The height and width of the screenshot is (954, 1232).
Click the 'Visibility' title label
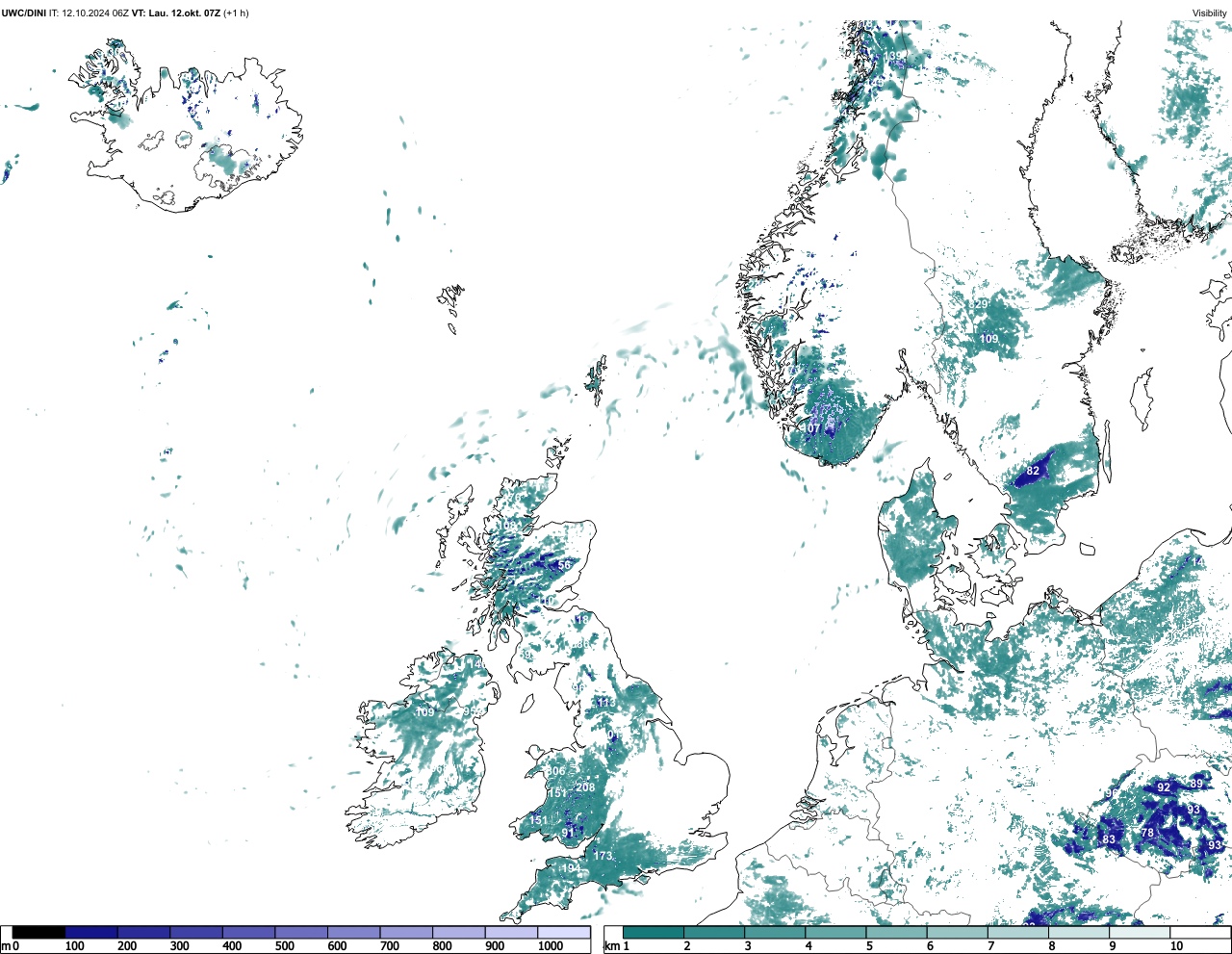tap(1210, 13)
